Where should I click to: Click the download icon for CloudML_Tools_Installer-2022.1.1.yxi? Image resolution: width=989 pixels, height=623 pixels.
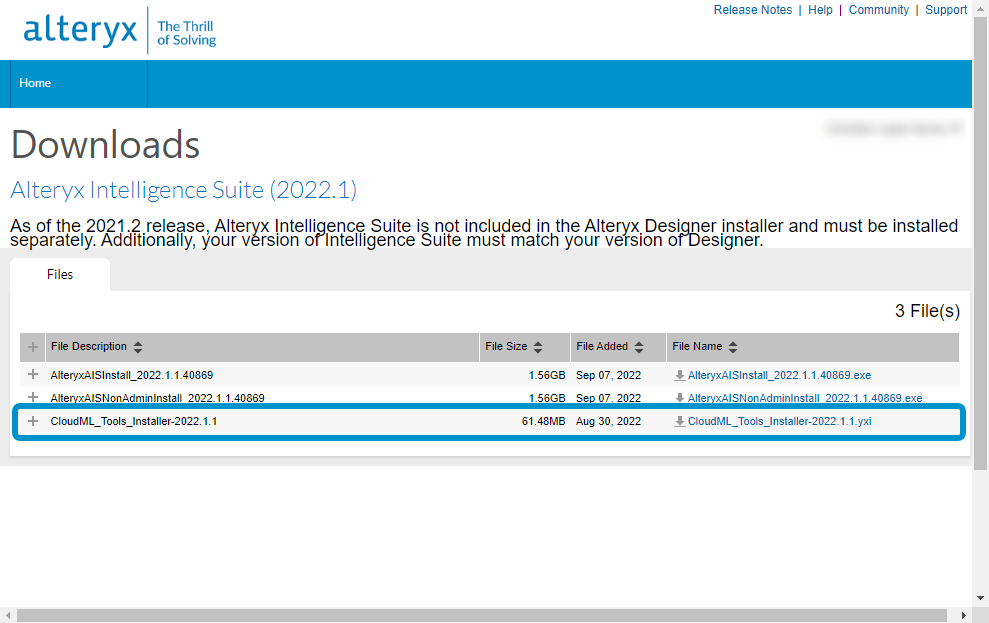pos(681,421)
